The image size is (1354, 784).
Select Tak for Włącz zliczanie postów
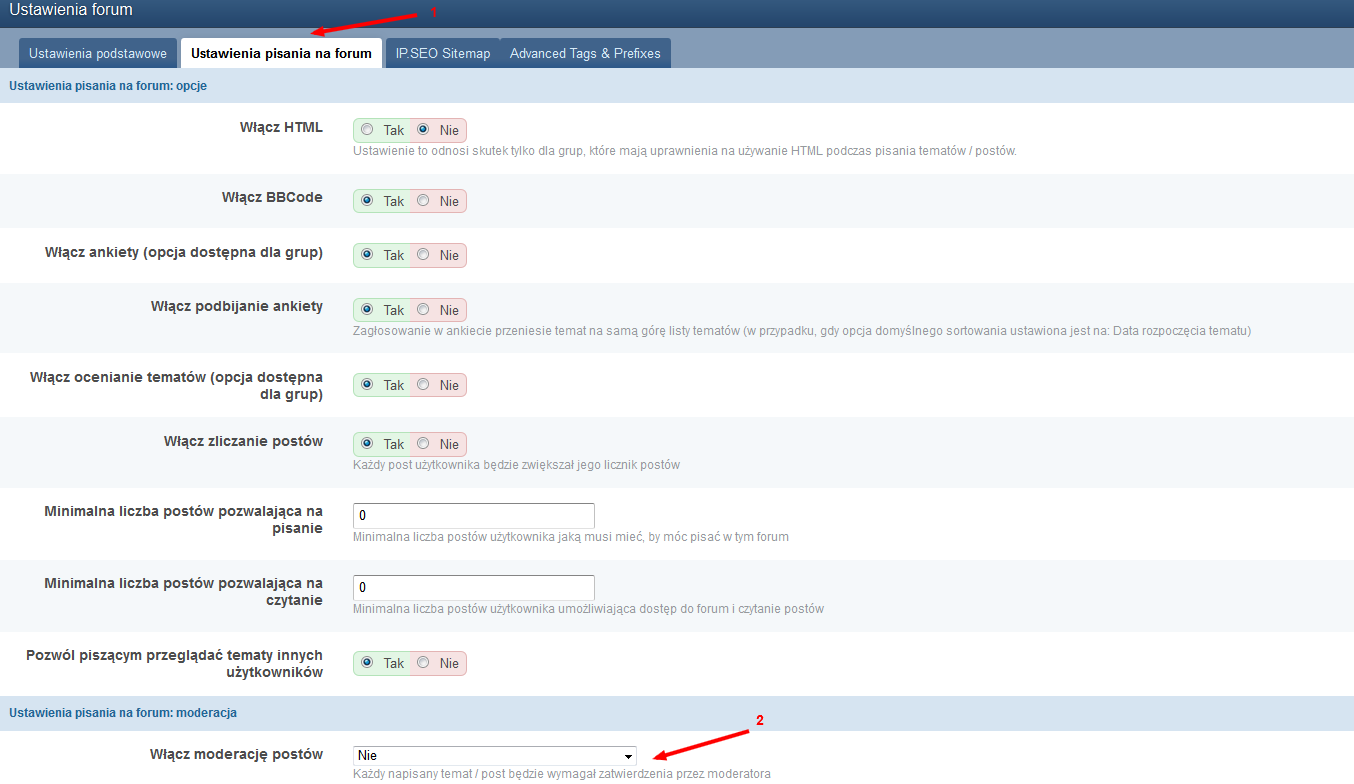pyautogui.click(x=368, y=444)
